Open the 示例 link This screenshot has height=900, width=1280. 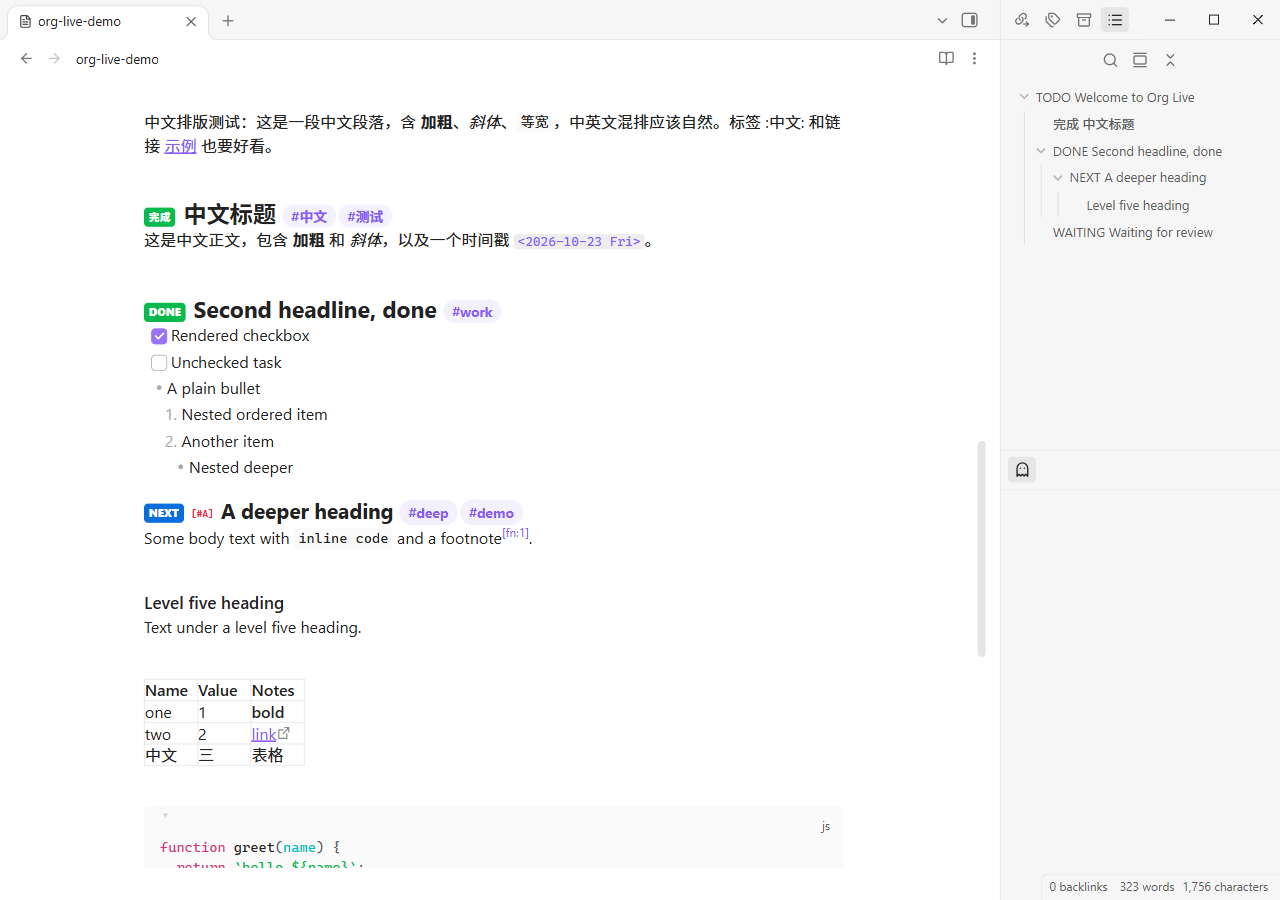click(x=180, y=146)
